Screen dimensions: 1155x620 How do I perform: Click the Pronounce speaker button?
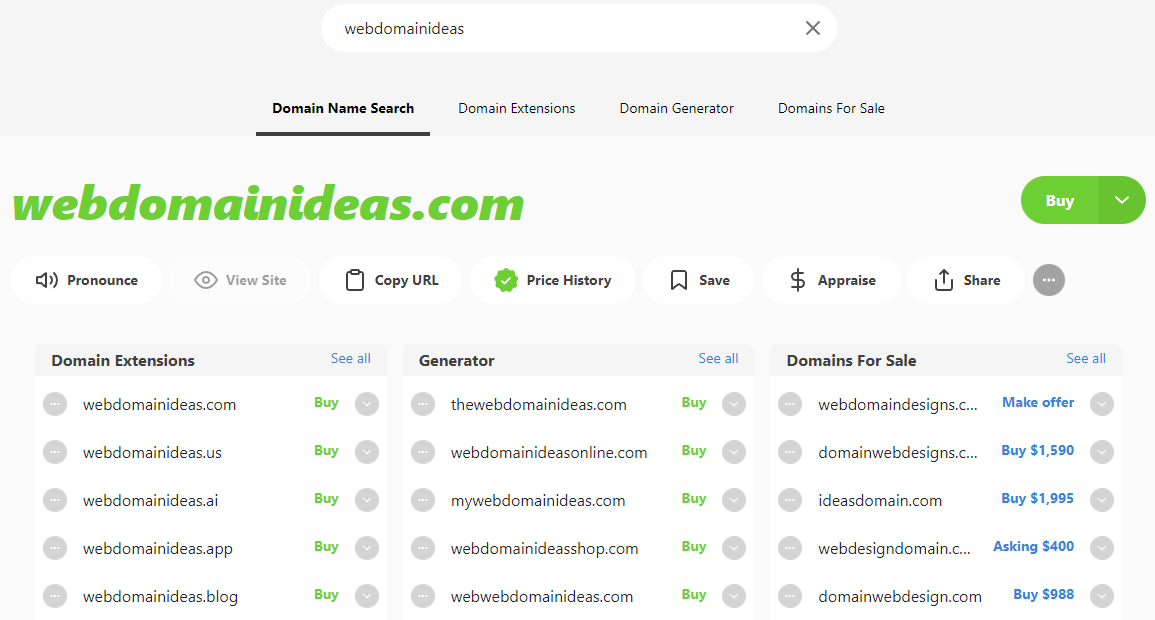tap(86, 280)
